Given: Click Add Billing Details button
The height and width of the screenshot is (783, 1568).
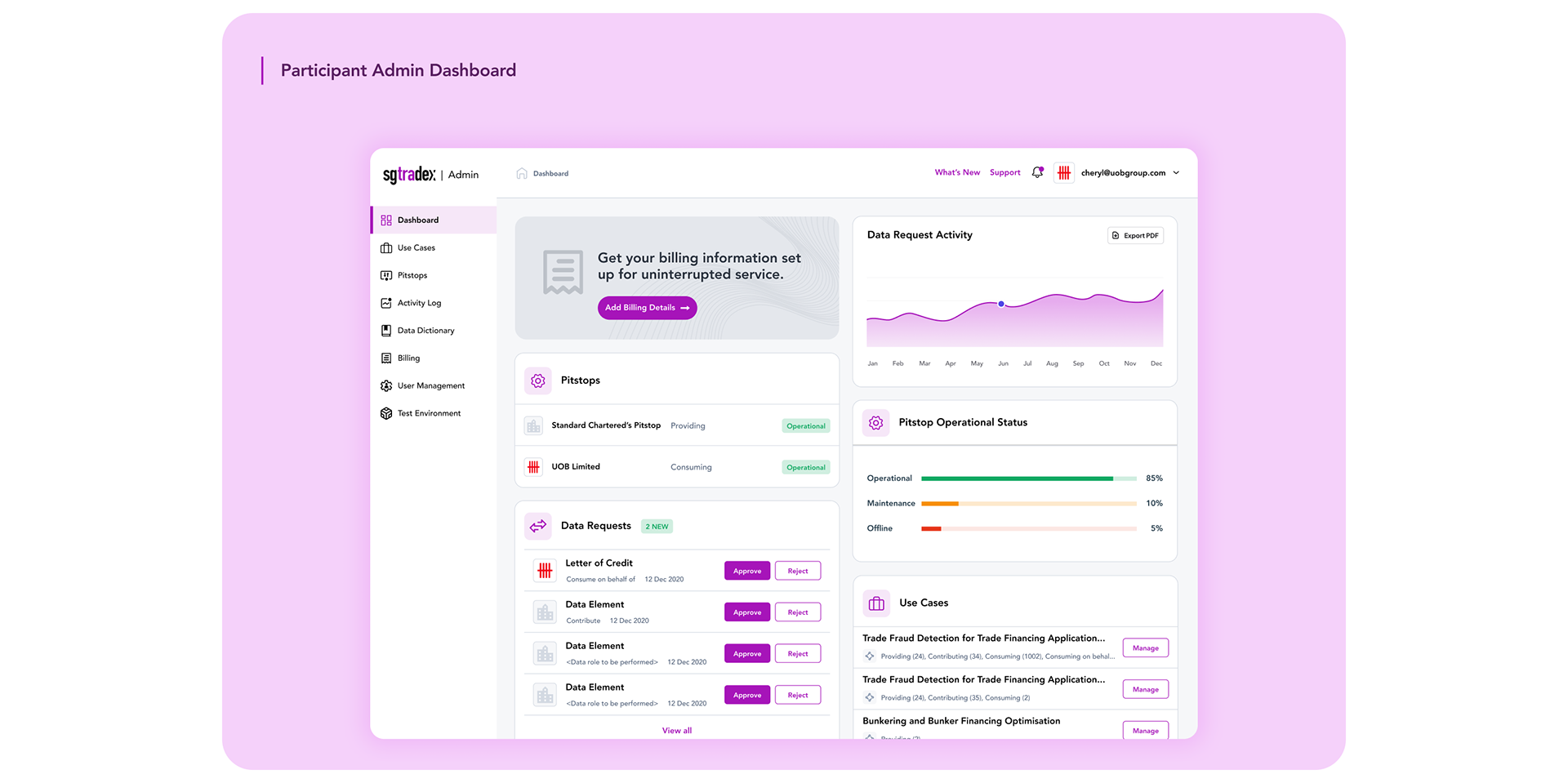Looking at the screenshot, I should (x=647, y=308).
